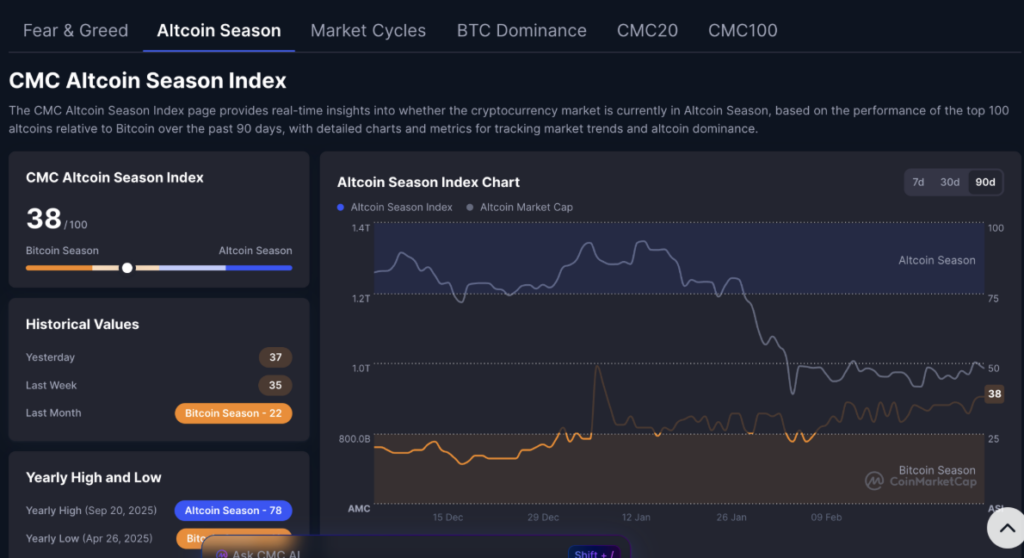Click the white handle on the season slider
The height and width of the screenshot is (558, 1024).
coord(127,268)
